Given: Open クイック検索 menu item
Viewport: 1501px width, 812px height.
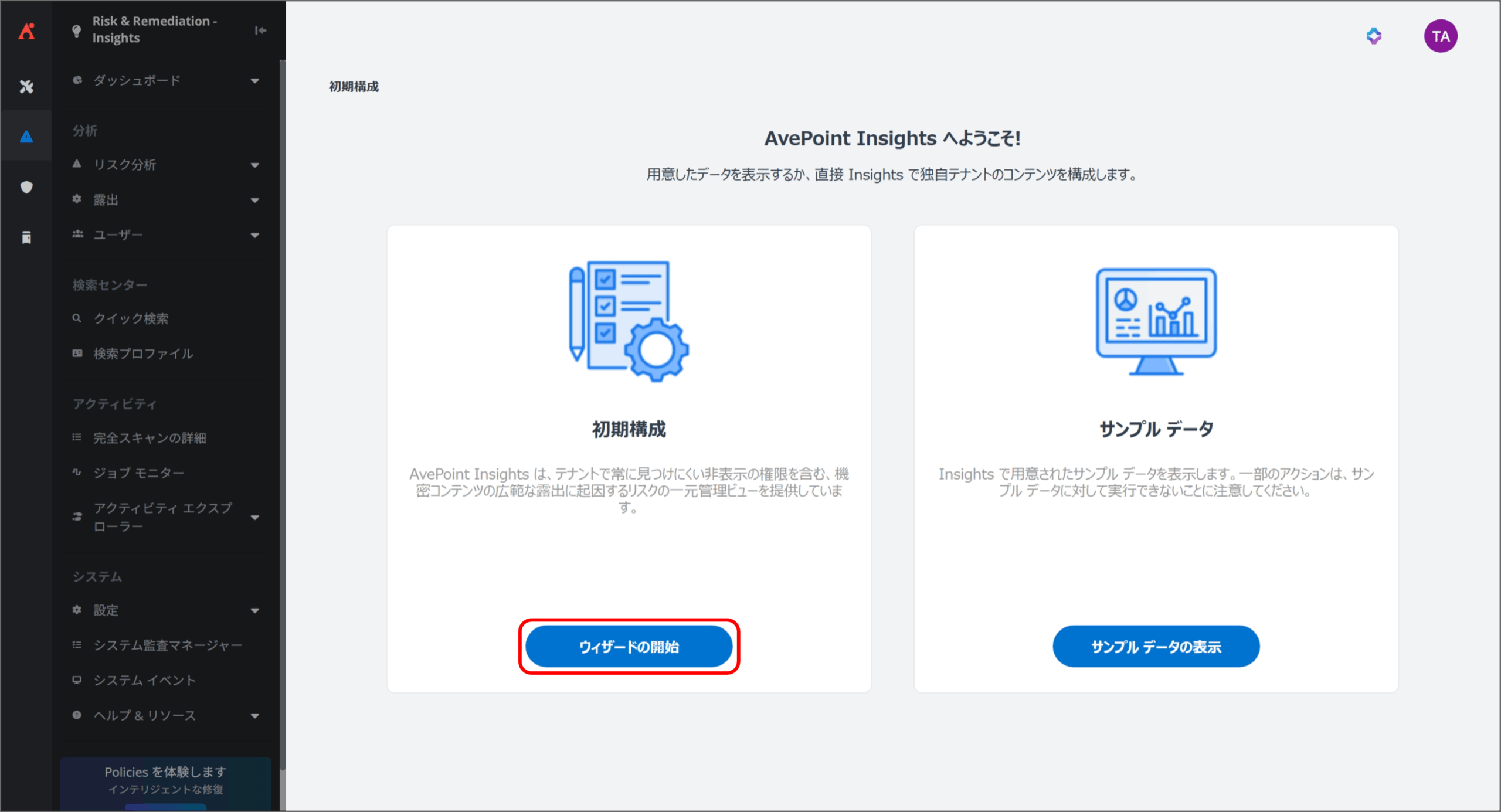Looking at the screenshot, I should pos(131,318).
